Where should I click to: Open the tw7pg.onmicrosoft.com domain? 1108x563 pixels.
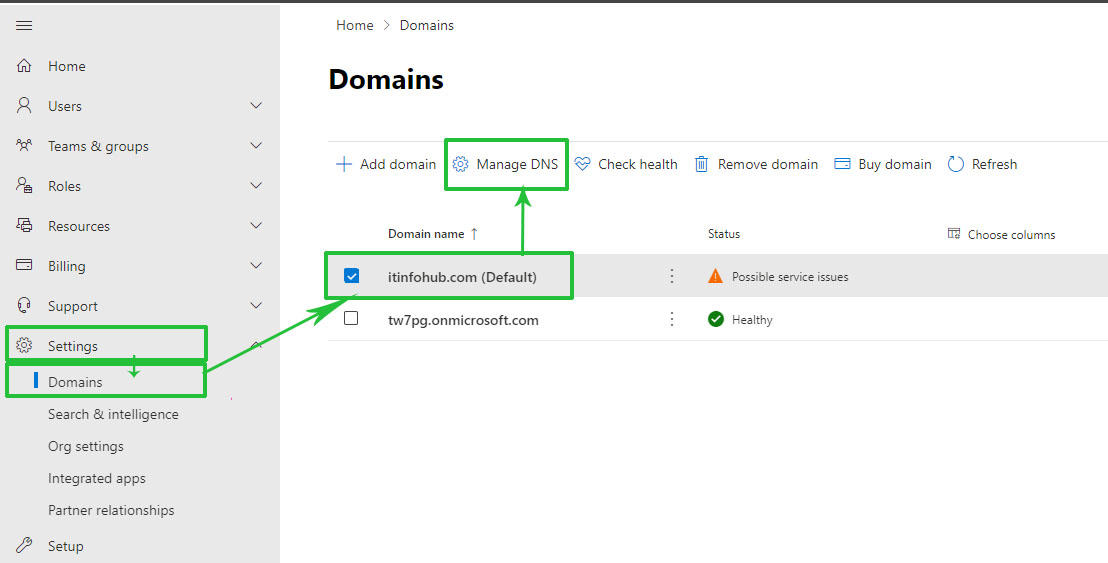click(x=464, y=320)
